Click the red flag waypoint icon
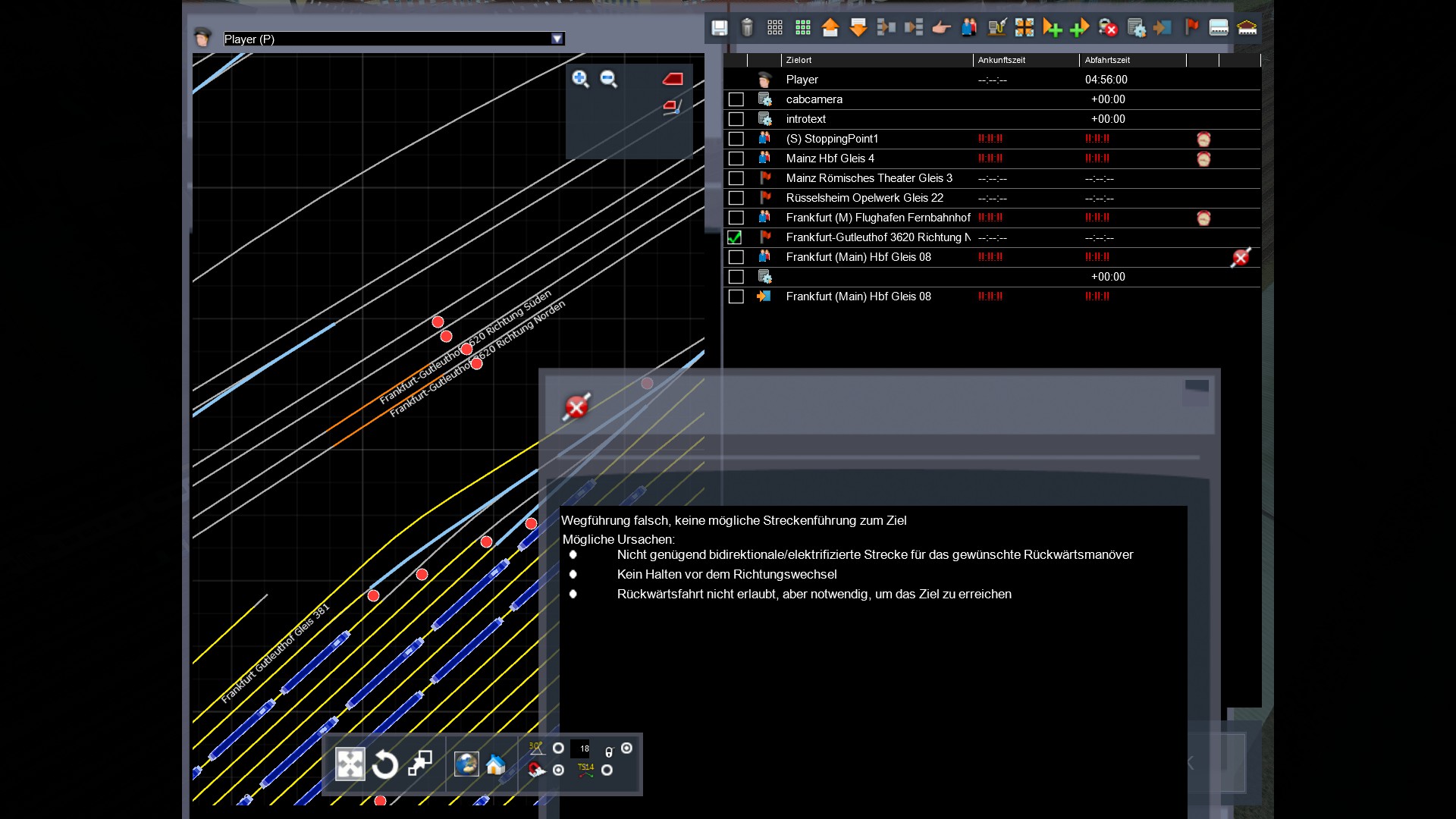The image size is (1456, 819). coord(1191,28)
